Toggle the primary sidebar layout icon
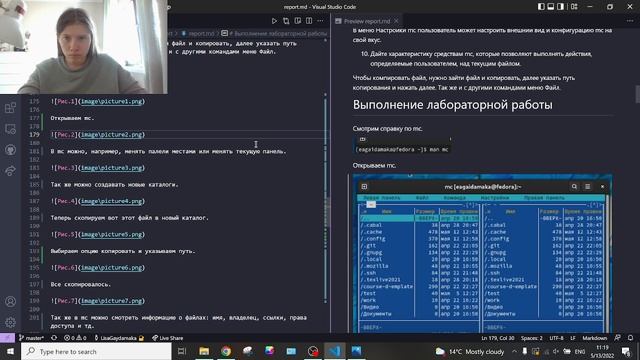640x360 pixels. (x=541, y=7)
